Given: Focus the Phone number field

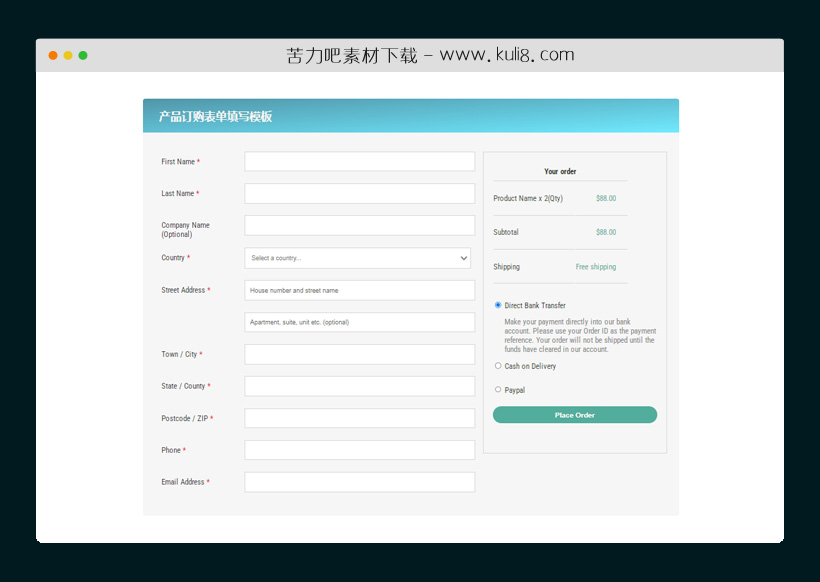Looking at the screenshot, I should coord(359,450).
